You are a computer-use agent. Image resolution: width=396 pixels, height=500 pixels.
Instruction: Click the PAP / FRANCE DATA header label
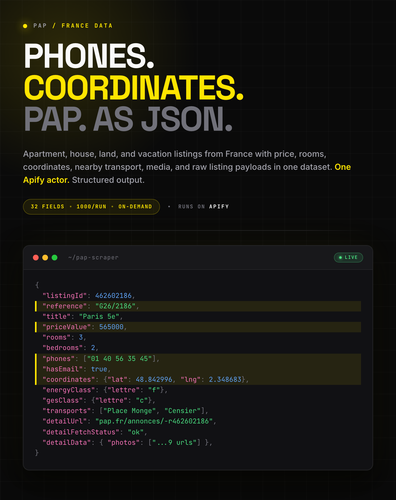[x=73, y=26]
